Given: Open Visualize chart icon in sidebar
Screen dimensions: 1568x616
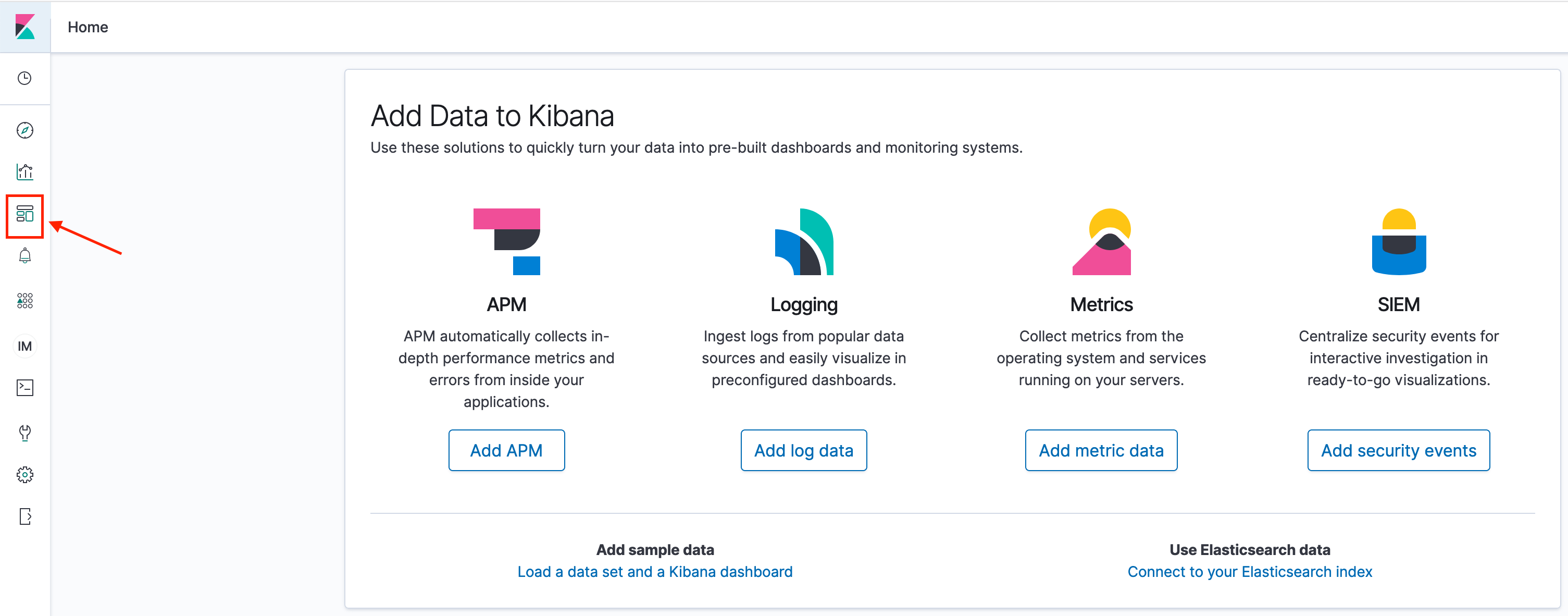Looking at the screenshot, I should point(25,171).
